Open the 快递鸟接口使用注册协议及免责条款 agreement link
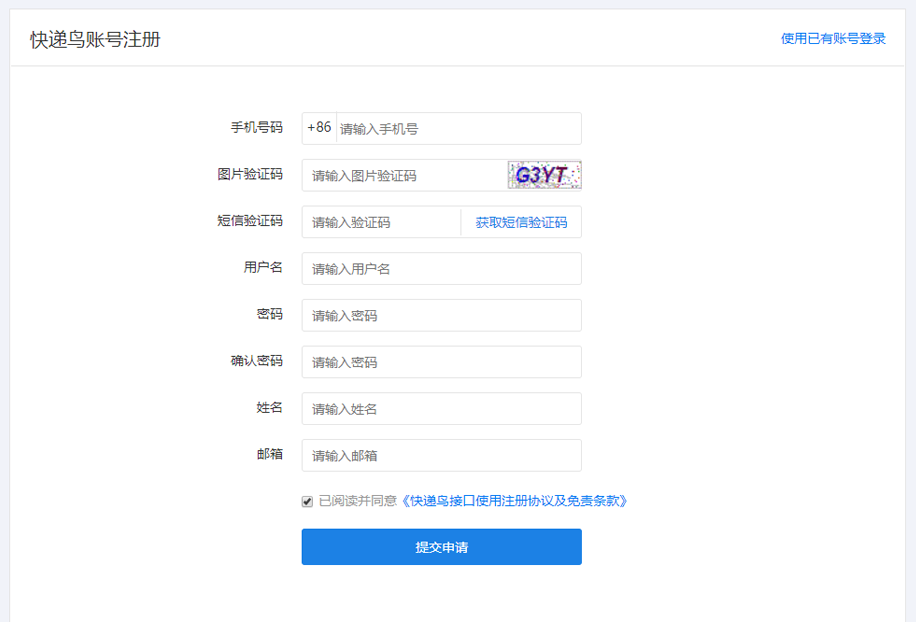Image resolution: width=916 pixels, height=643 pixels. click(514, 501)
